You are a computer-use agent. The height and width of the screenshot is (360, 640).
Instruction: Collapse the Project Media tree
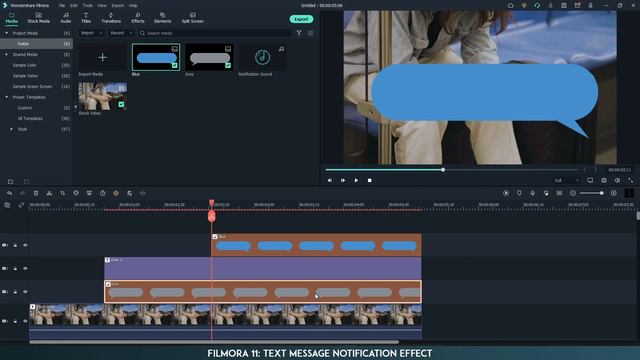(x=6, y=33)
